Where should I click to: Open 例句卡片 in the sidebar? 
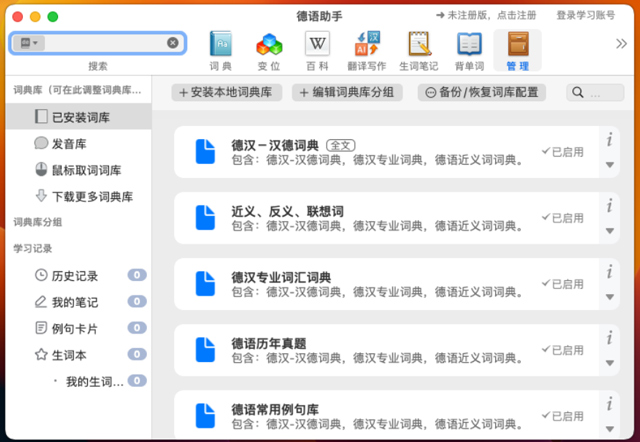[x=79, y=328]
